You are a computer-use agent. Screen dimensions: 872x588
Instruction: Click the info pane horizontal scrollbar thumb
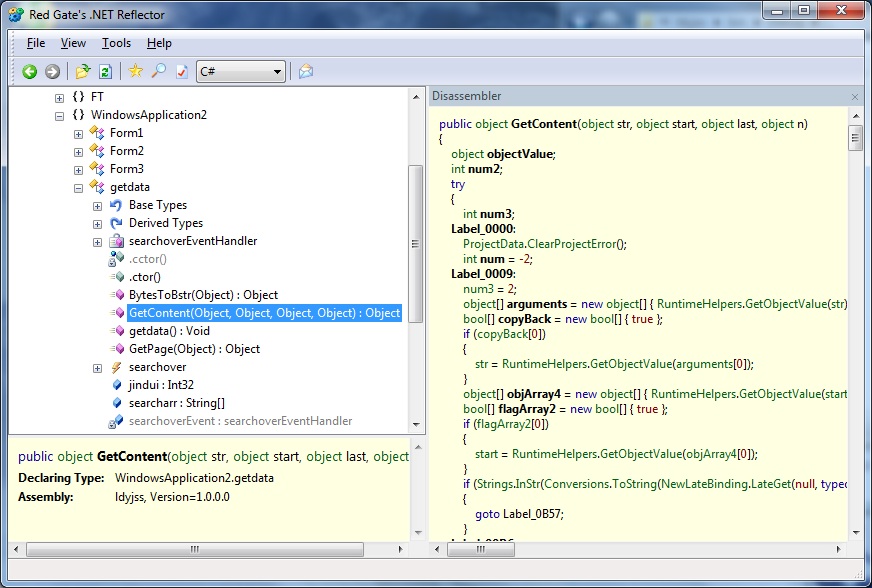tap(195, 550)
